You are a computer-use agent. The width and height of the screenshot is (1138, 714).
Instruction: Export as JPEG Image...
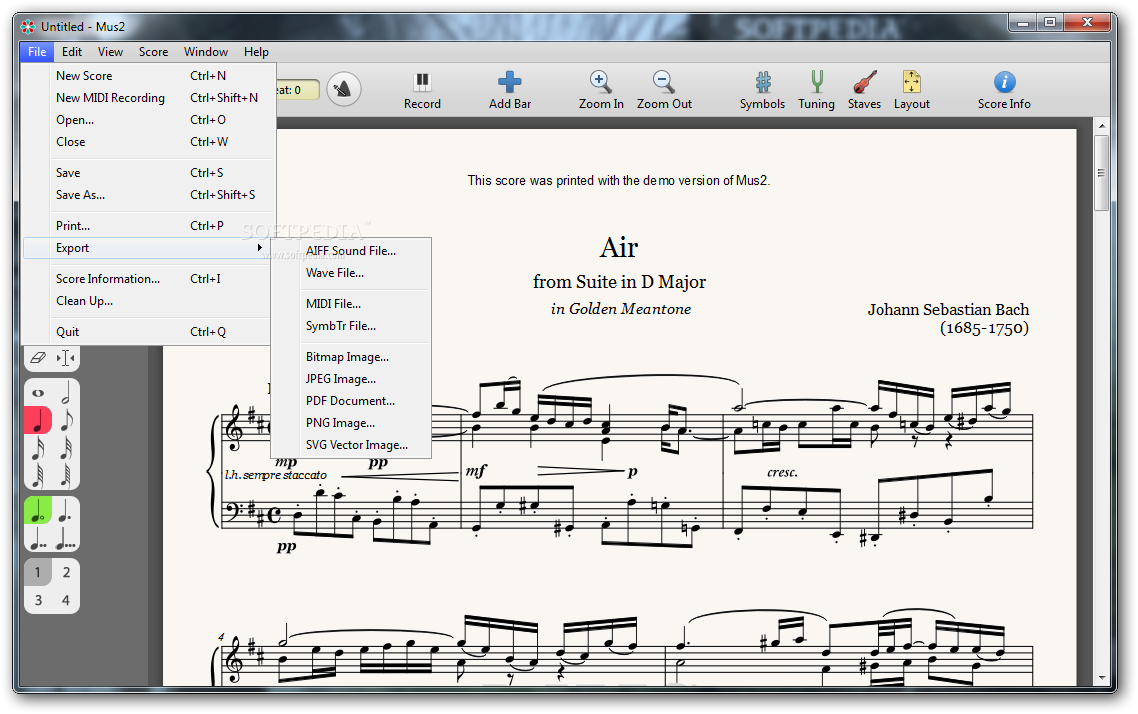[x=351, y=379]
